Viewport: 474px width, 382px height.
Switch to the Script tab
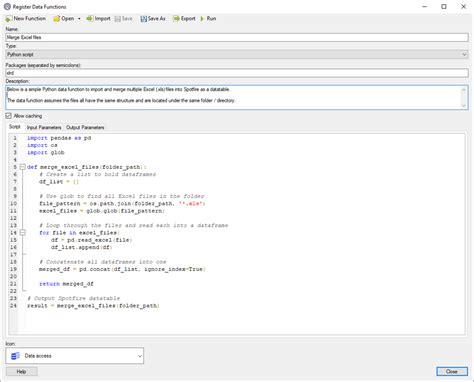point(15,127)
